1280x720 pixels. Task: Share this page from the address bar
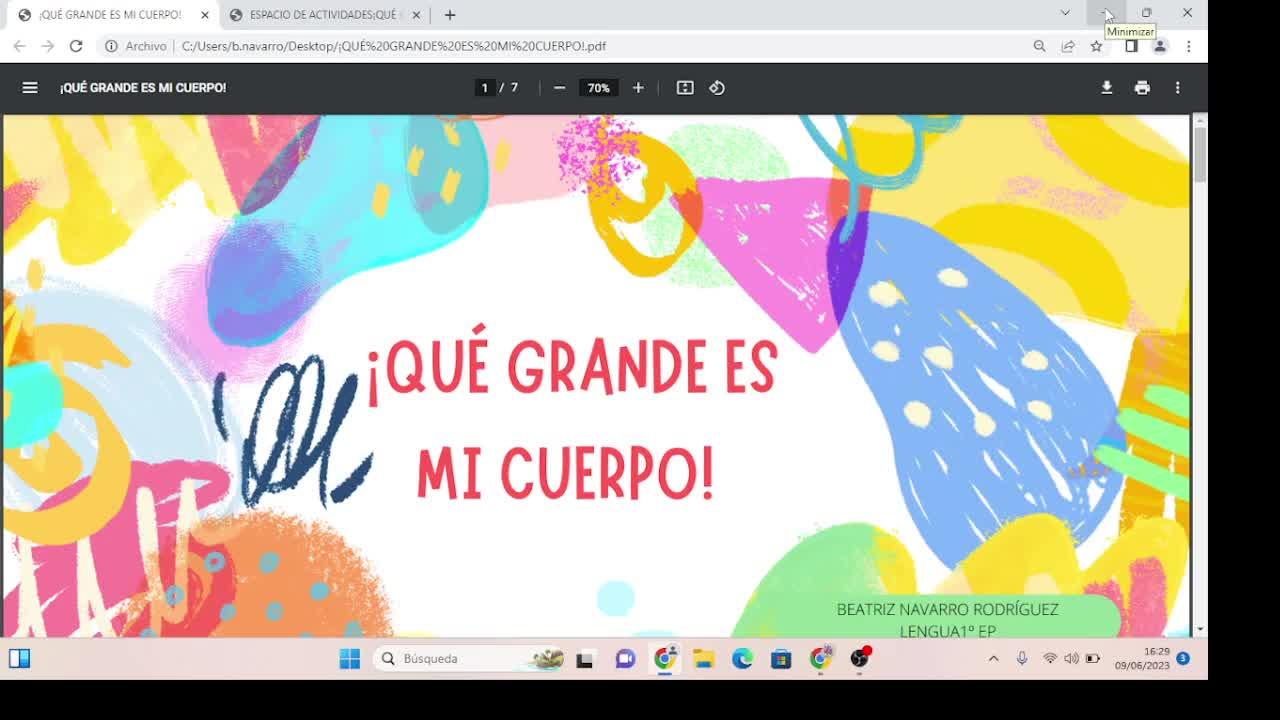pos(1068,46)
